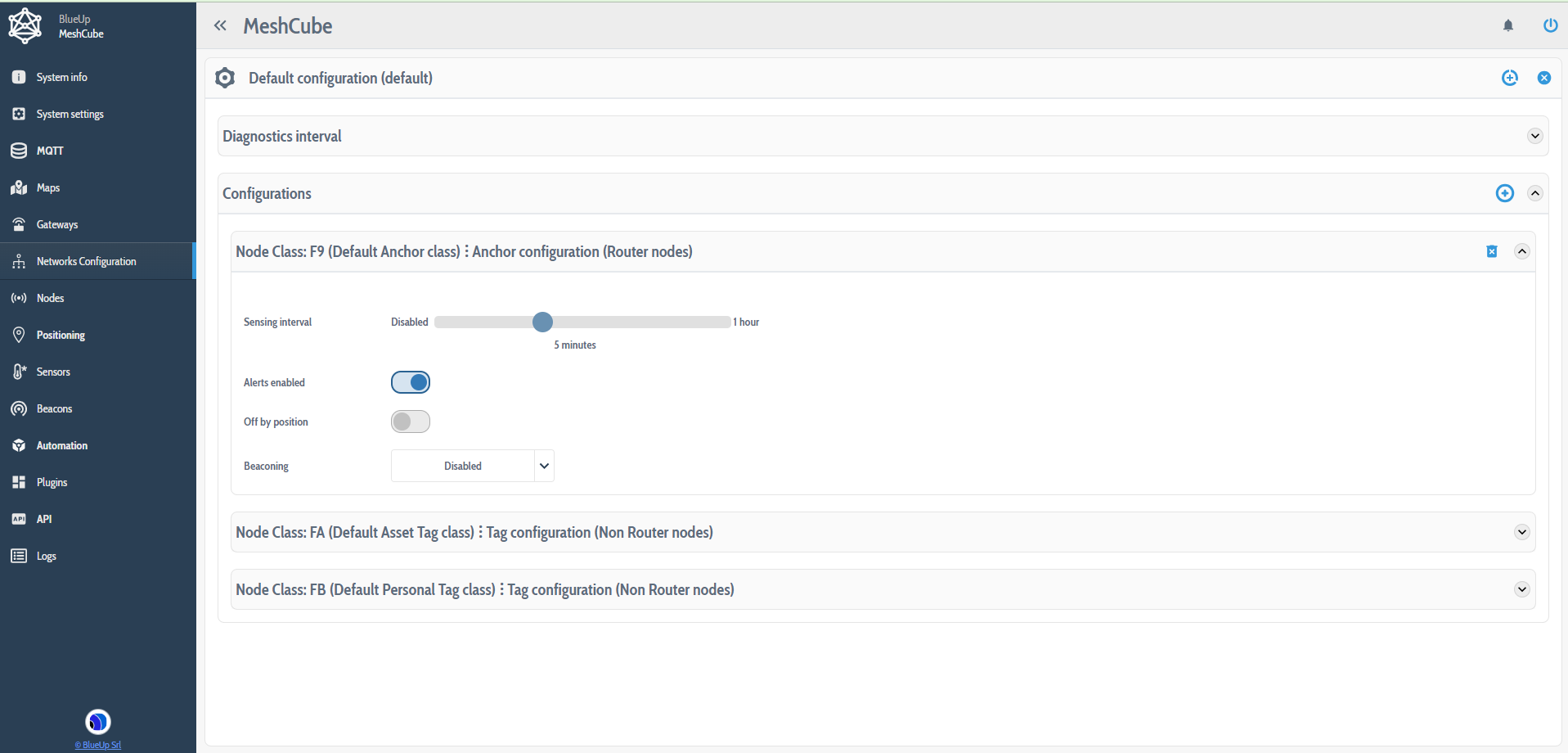Open the Beacons page
The height and width of the screenshot is (753, 1568).
pos(55,408)
